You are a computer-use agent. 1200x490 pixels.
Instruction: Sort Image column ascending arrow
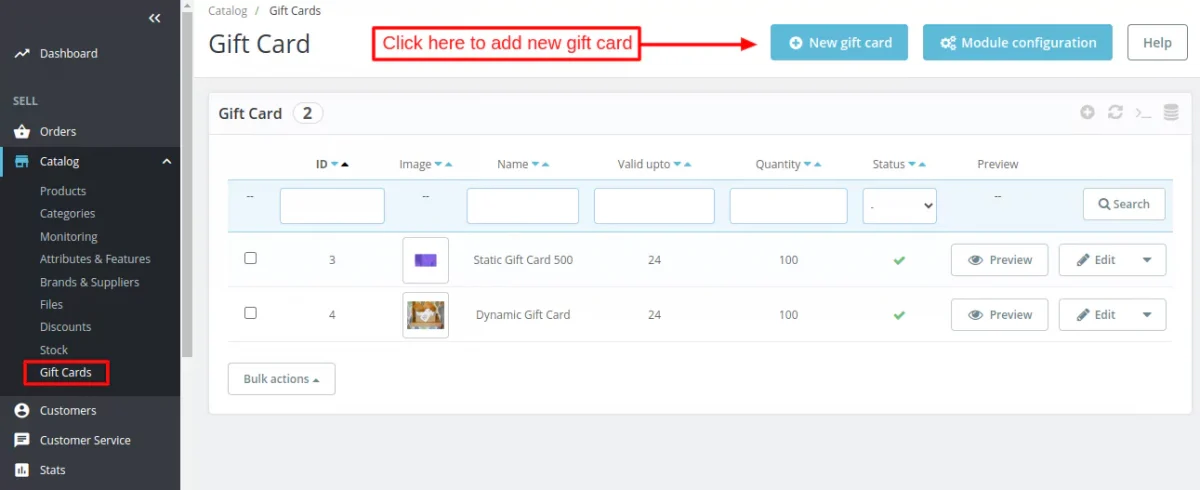(449, 164)
